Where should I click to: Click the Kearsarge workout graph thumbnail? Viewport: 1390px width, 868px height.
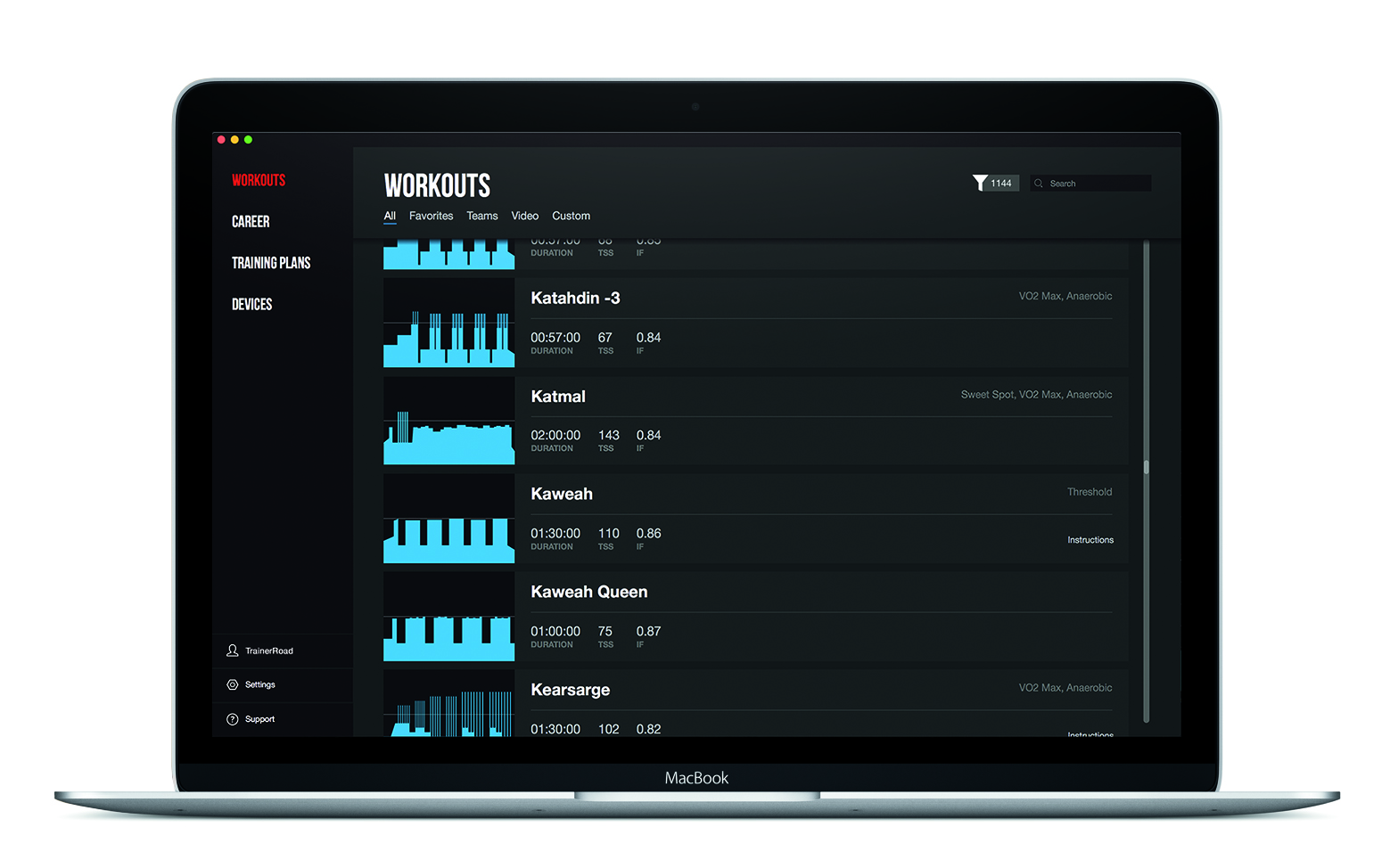[x=448, y=703]
